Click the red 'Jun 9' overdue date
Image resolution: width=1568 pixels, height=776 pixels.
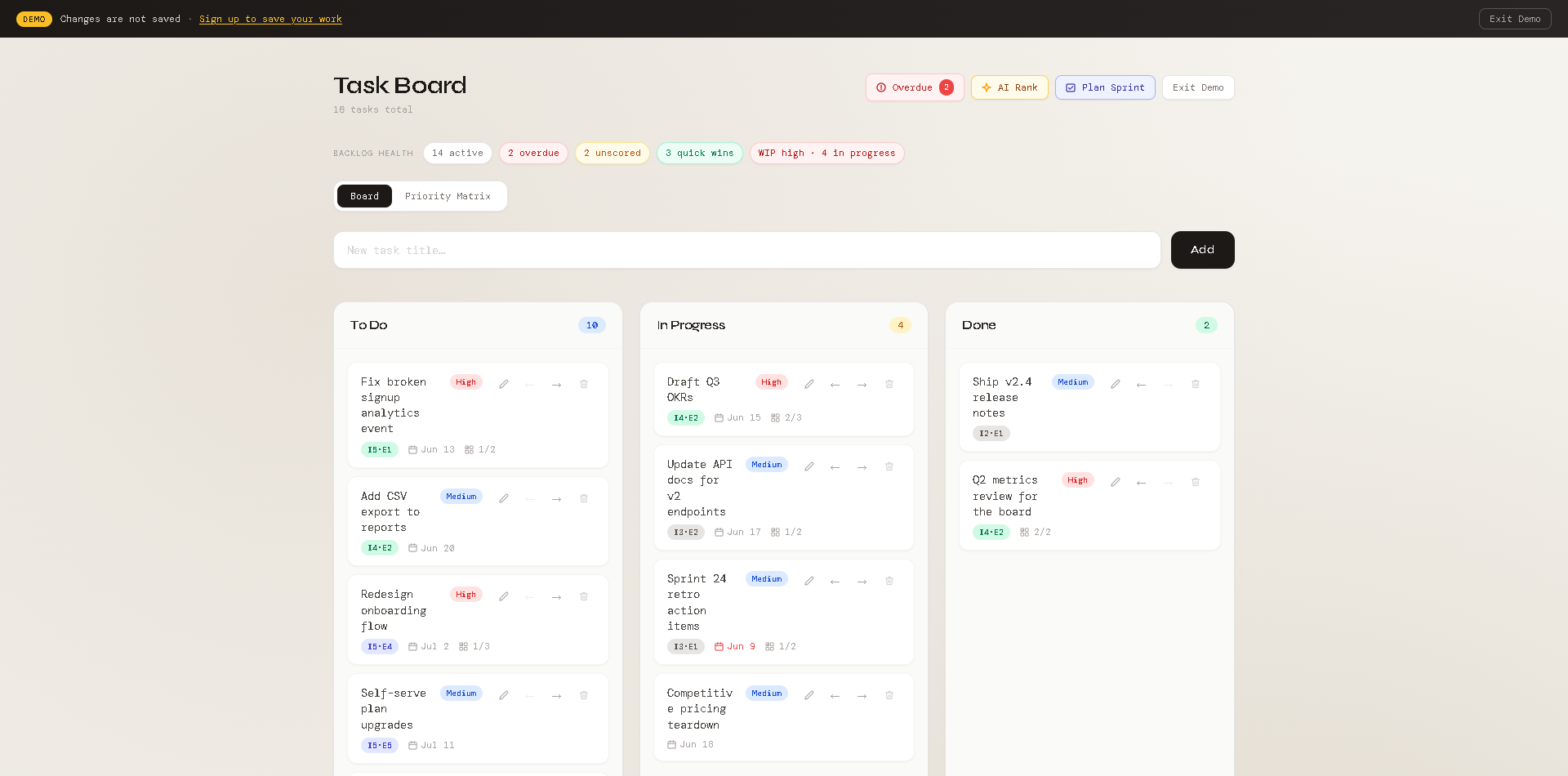coord(735,646)
